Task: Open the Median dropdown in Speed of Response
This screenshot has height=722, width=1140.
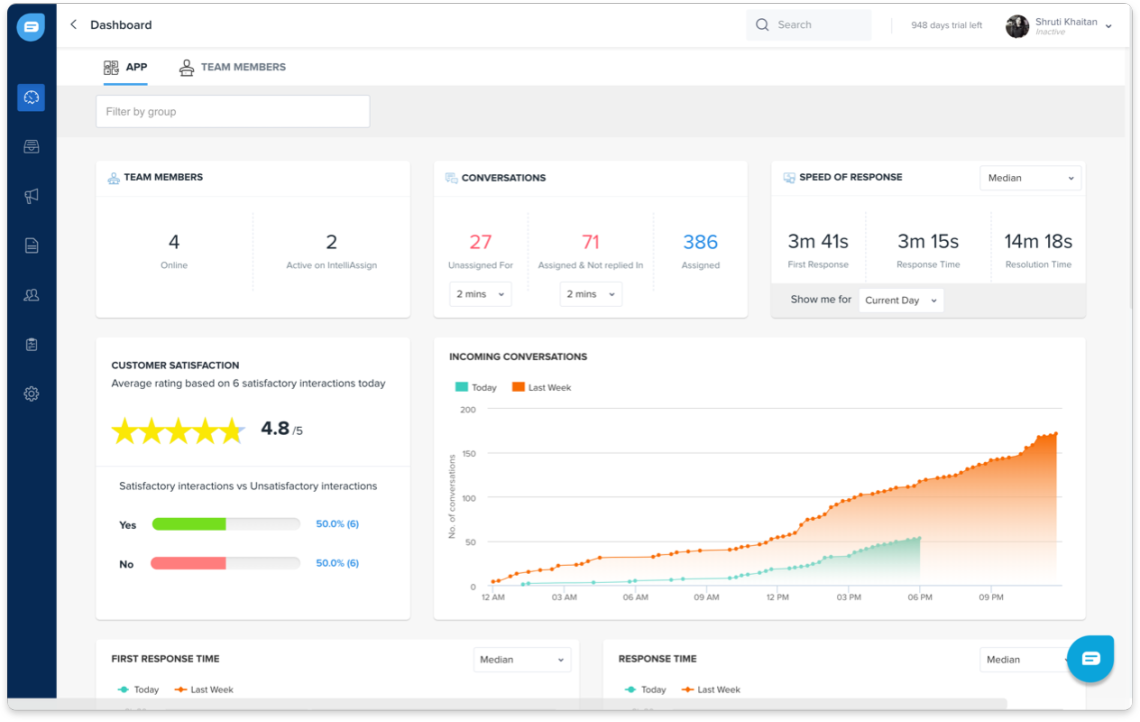Action: tap(1030, 177)
